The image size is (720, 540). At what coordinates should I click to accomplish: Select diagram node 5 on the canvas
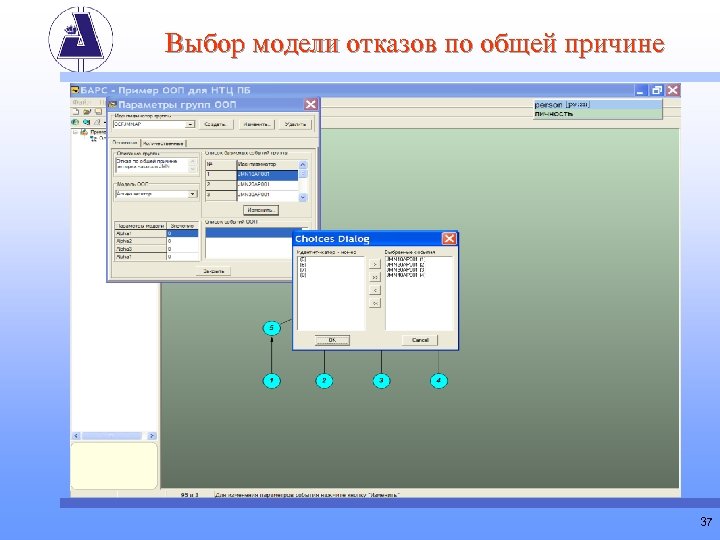[x=271, y=328]
